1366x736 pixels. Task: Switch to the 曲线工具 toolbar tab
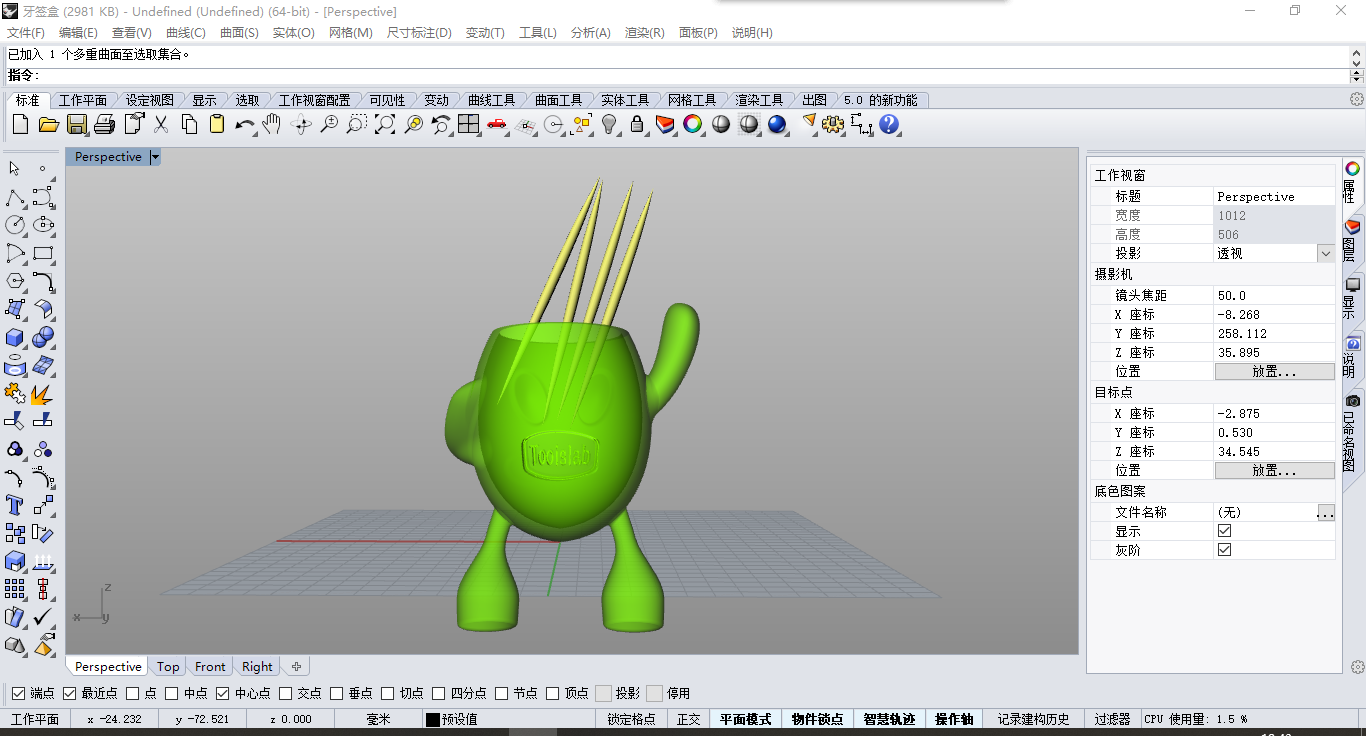491,100
